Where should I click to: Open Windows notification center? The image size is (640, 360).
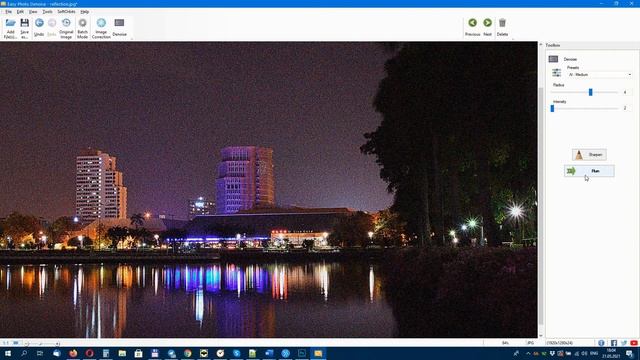[x=630, y=353]
